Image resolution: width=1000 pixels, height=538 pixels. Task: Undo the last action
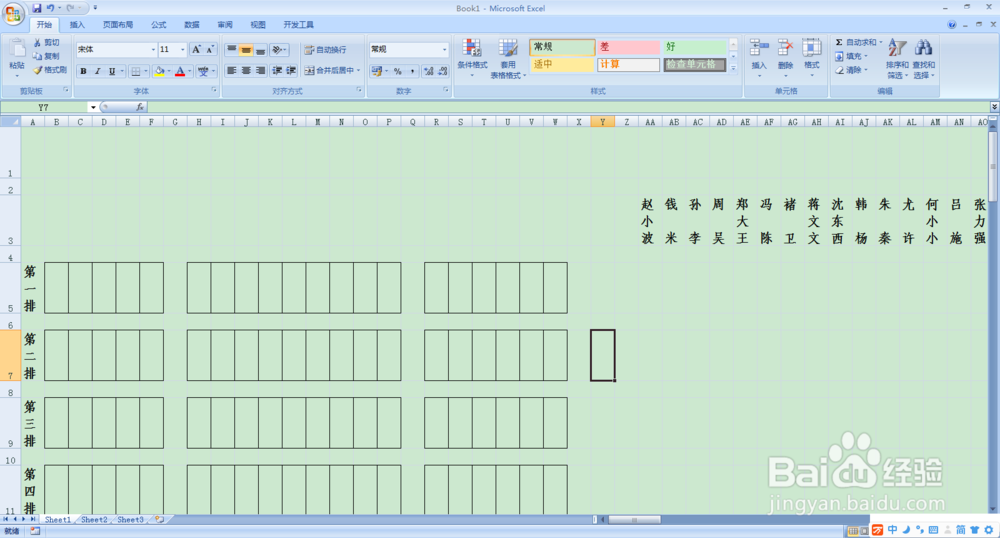[50, 8]
